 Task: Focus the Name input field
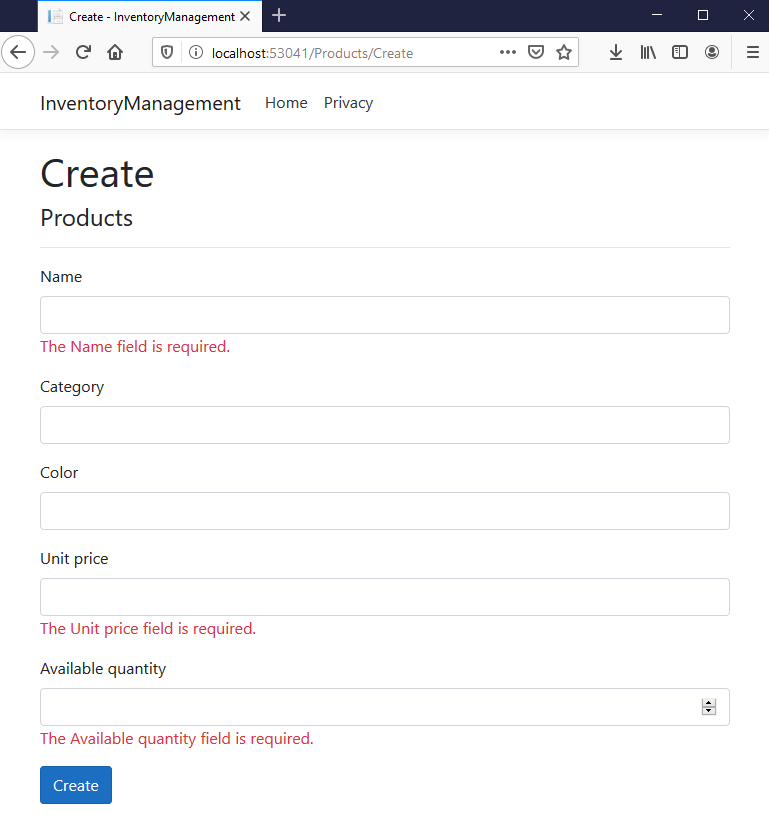click(x=384, y=315)
